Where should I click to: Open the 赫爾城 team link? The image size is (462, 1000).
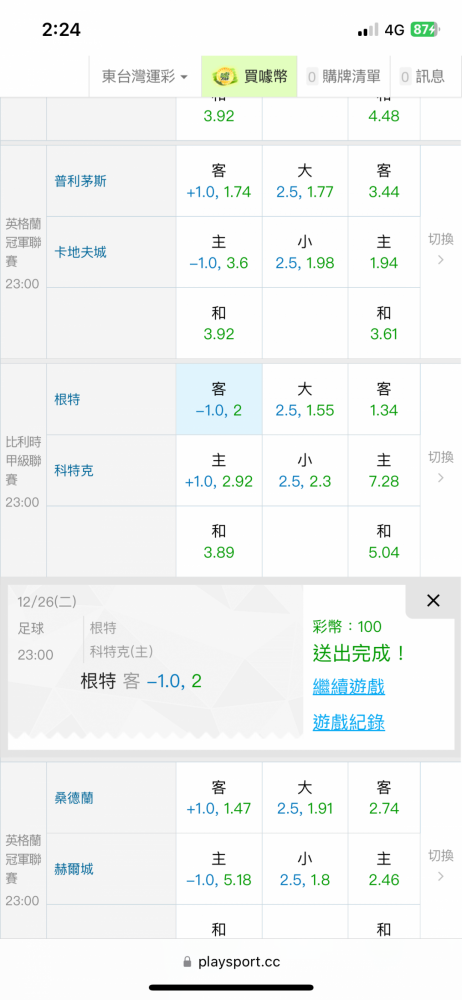point(74,869)
